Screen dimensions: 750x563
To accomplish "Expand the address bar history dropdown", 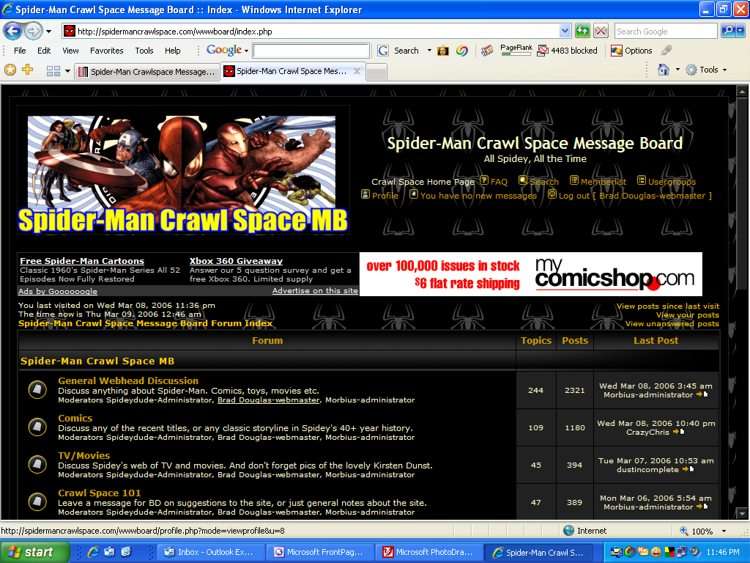I will (x=564, y=31).
